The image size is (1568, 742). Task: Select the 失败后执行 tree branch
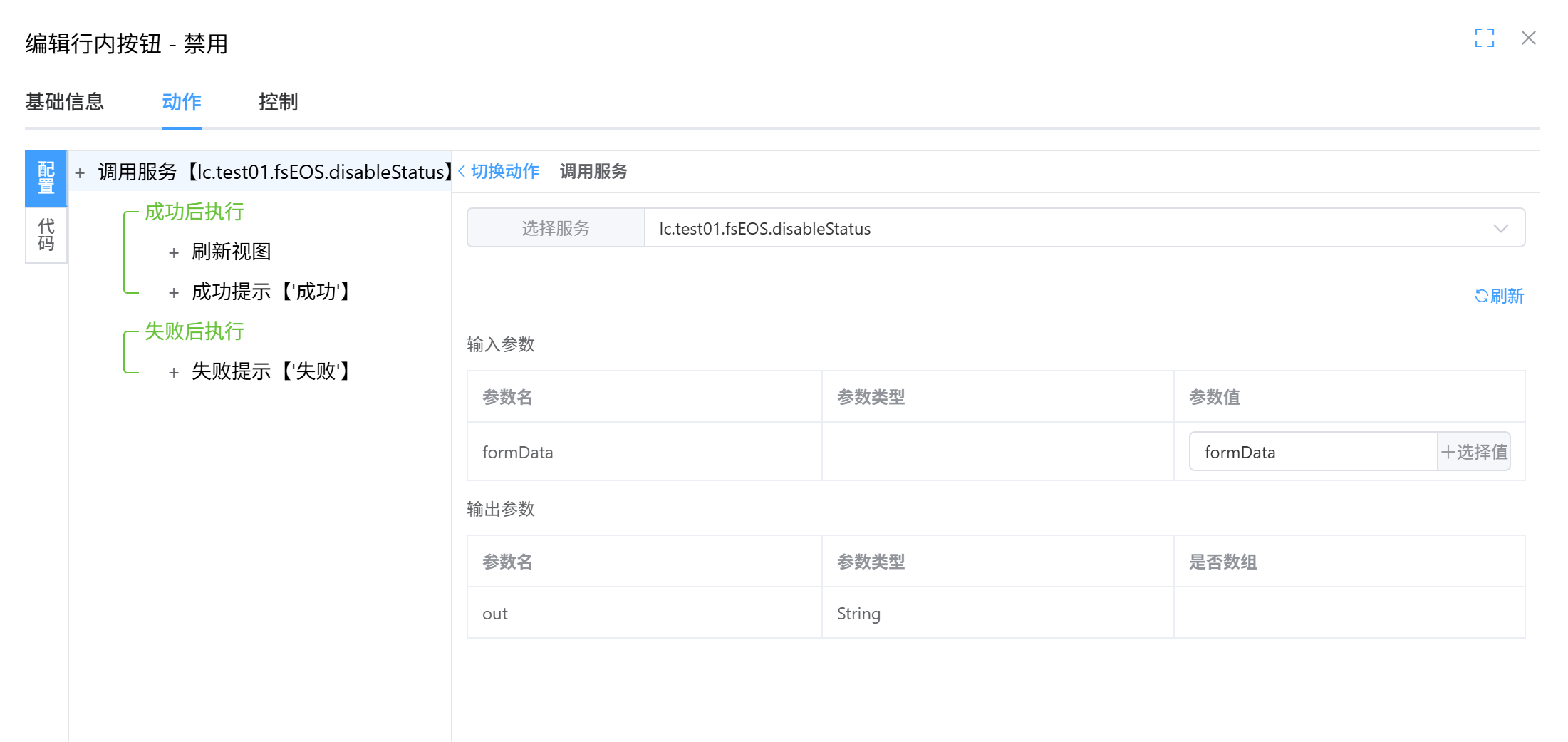tap(193, 331)
